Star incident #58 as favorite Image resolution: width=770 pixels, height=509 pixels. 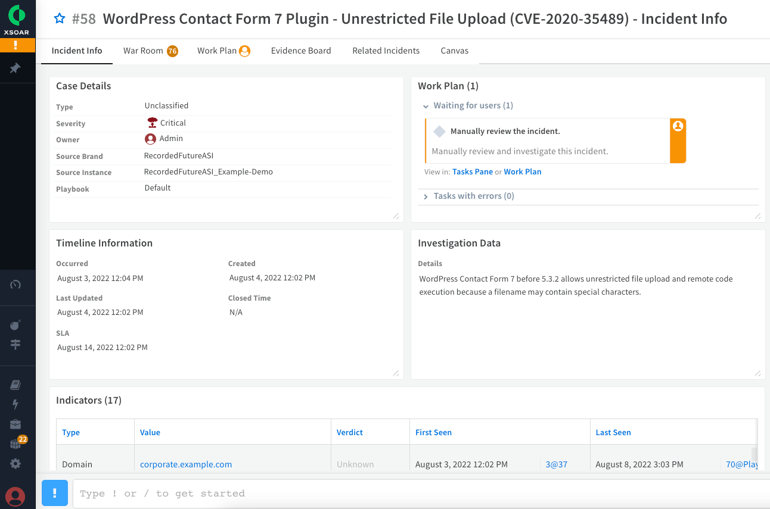59,19
